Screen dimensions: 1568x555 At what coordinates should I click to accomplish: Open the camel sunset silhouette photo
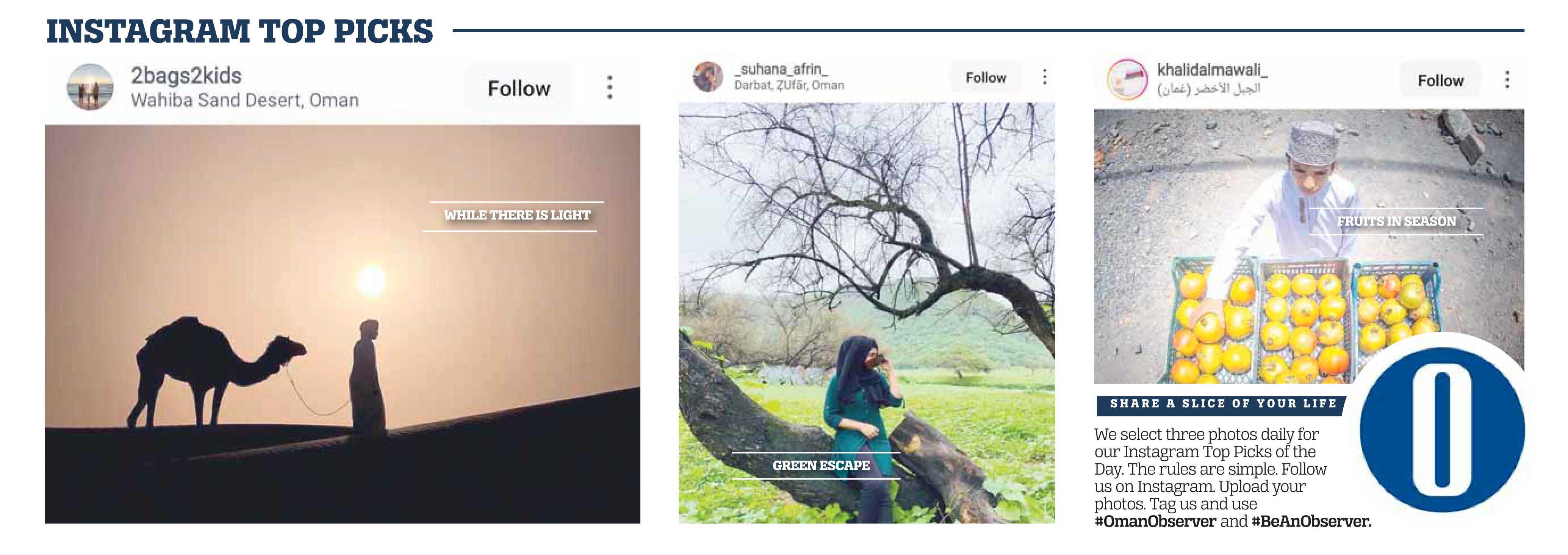[342, 324]
